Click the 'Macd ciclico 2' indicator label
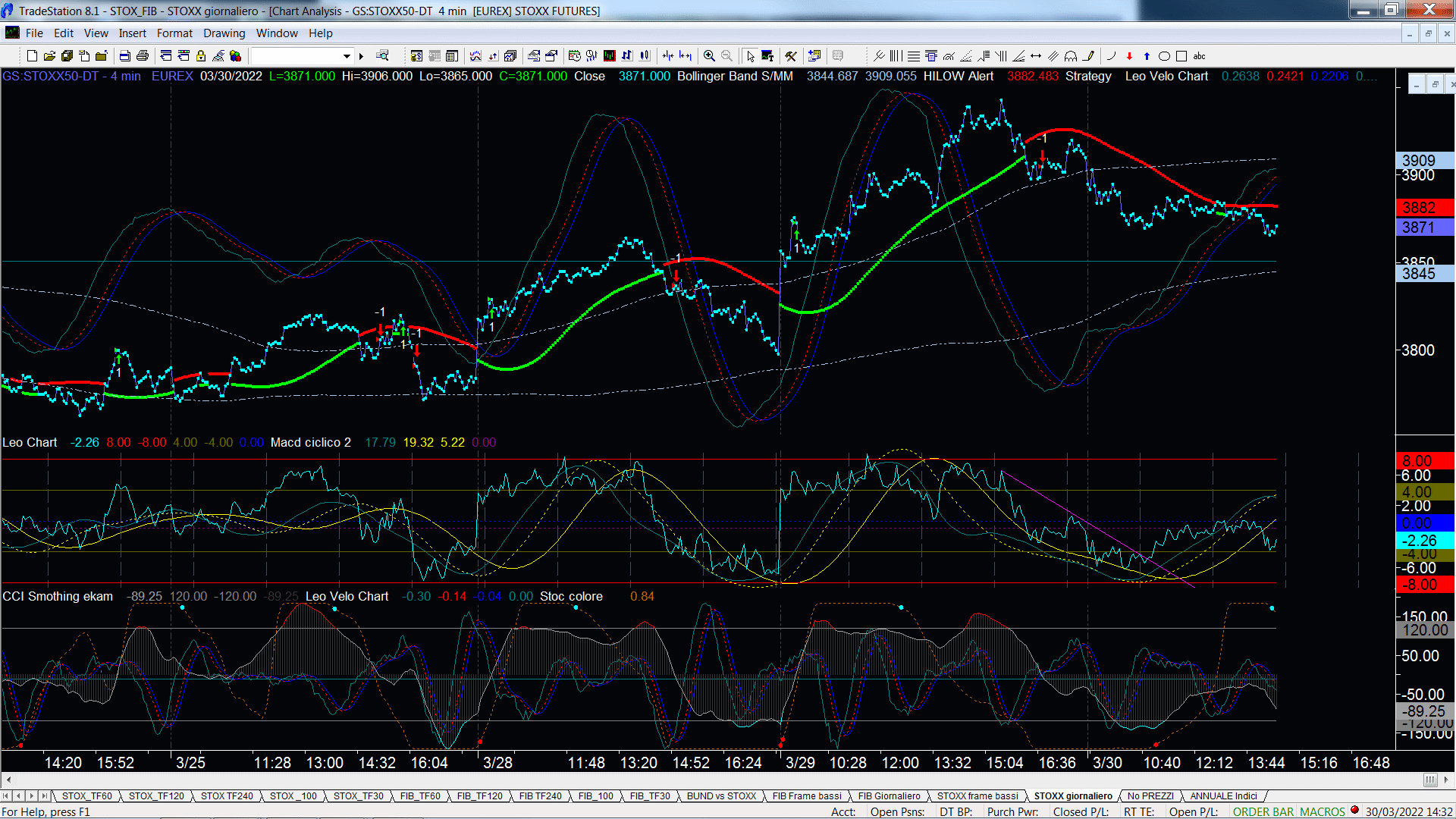This screenshot has height=819, width=1456. click(x=311, y=443)
